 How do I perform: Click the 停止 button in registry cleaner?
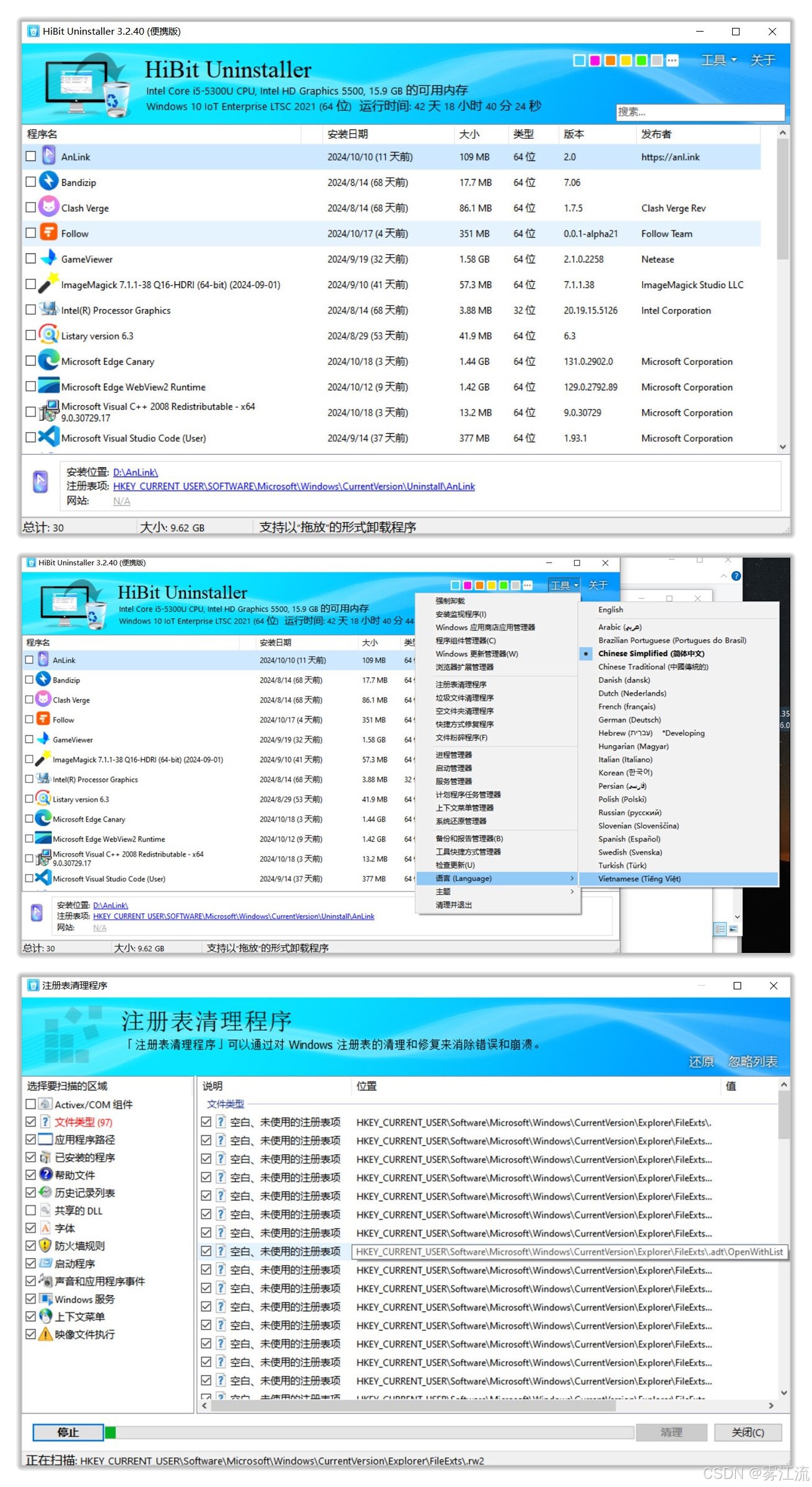(68, 1432)
